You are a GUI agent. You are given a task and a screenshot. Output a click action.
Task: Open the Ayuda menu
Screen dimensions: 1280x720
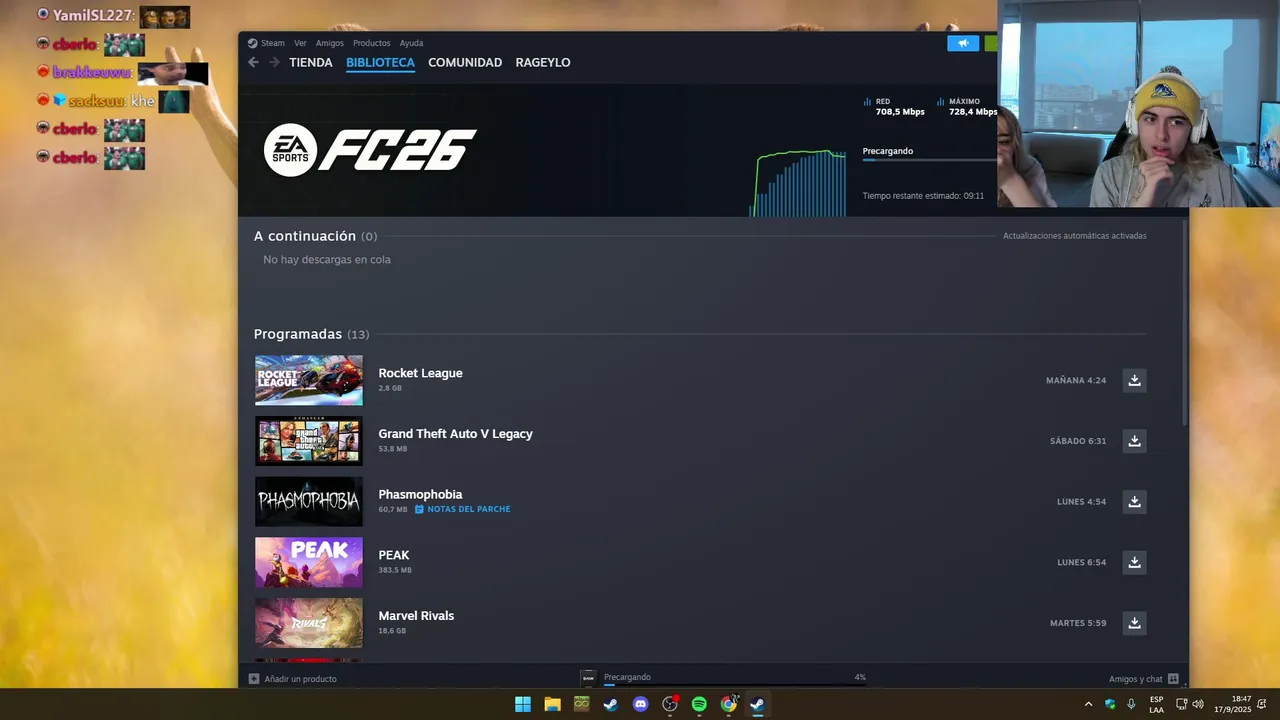coord(412,43)
